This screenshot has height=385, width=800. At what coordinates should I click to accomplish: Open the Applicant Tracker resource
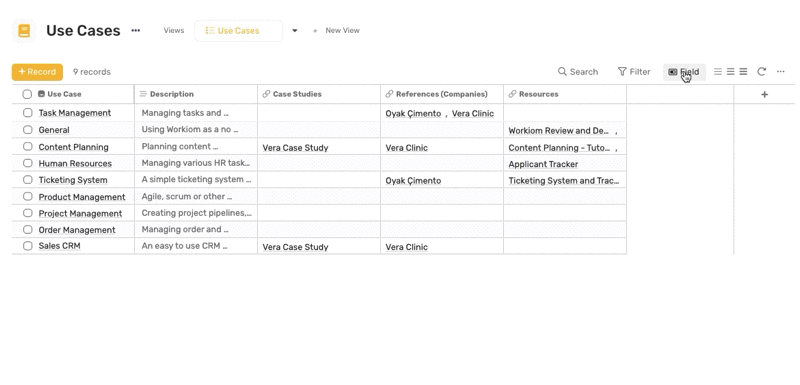(543, 164)
